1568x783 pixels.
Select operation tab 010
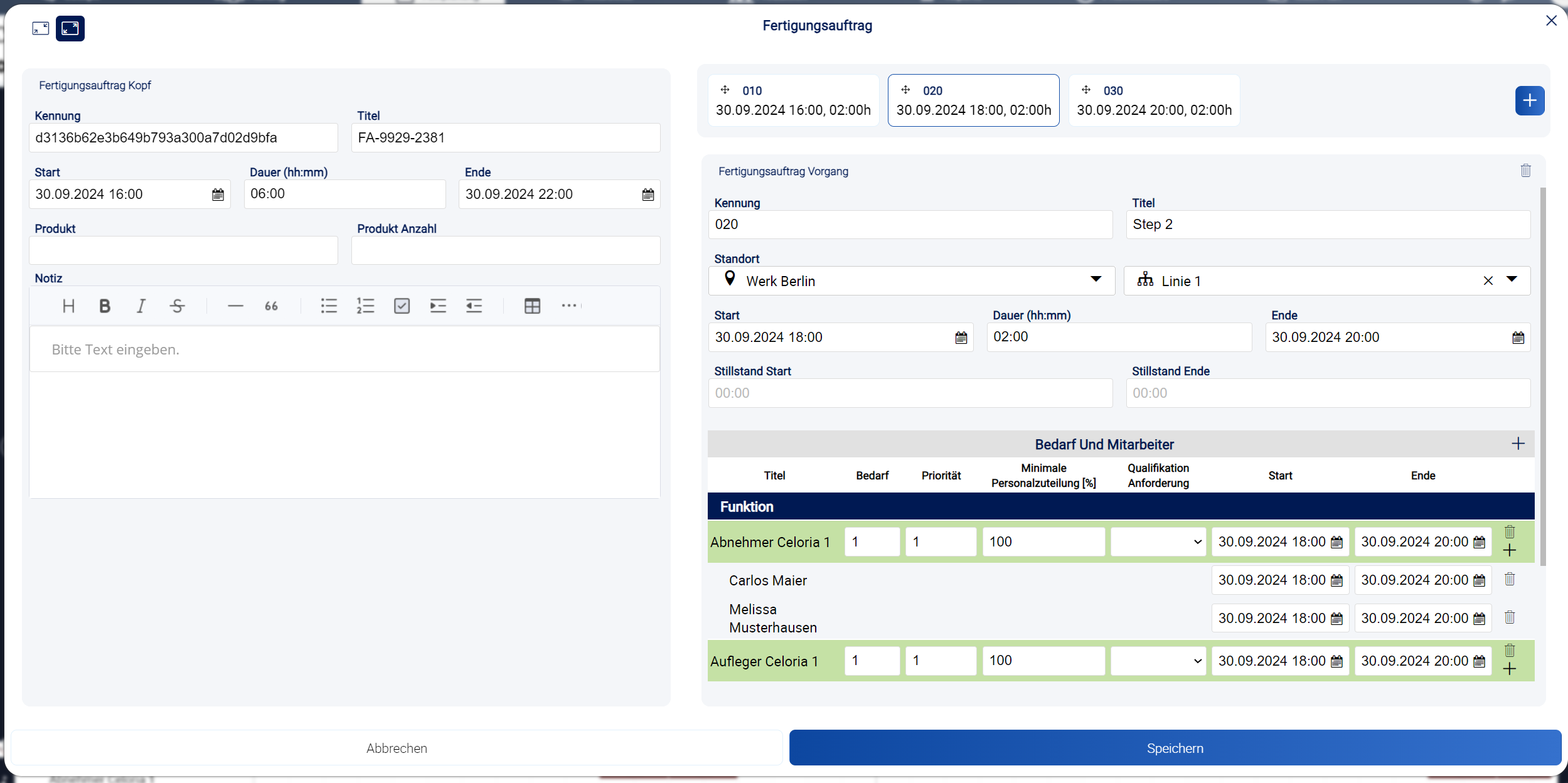coord(793,101)
